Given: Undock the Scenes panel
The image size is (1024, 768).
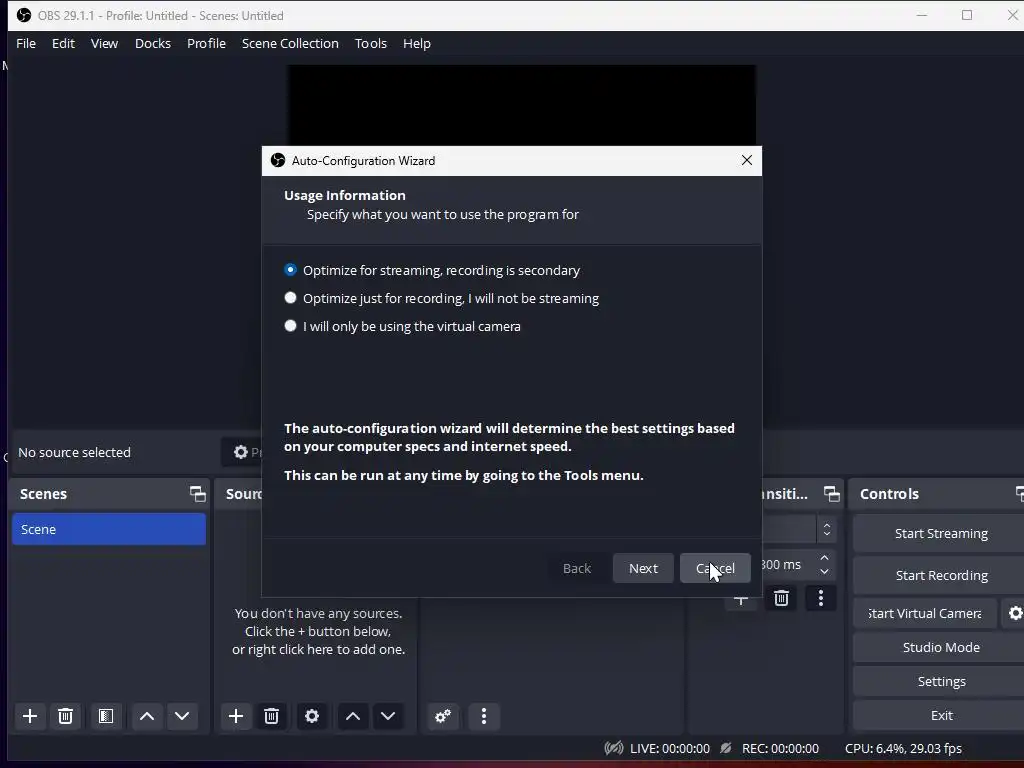Looking at the screenshot, I should coord(197,494).
